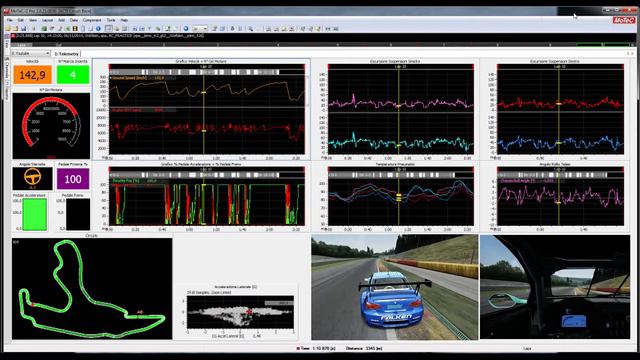The height and width of the screenshot is (360, 640).
Task: Click the blue floppy-disk save icon
Action: pyautogui.click(x=24, y=29)
